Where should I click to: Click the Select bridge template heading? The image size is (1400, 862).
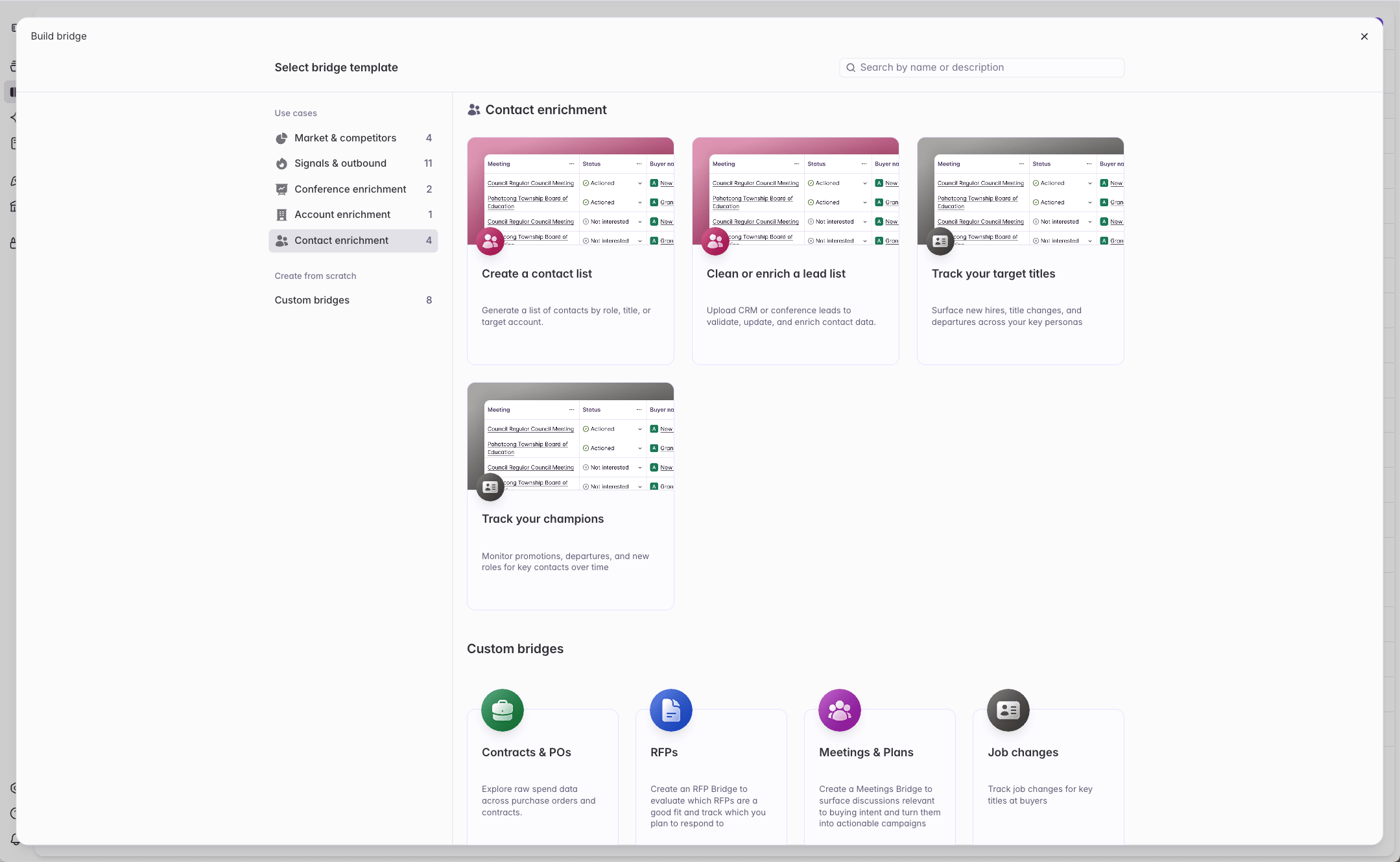(336, 67)
